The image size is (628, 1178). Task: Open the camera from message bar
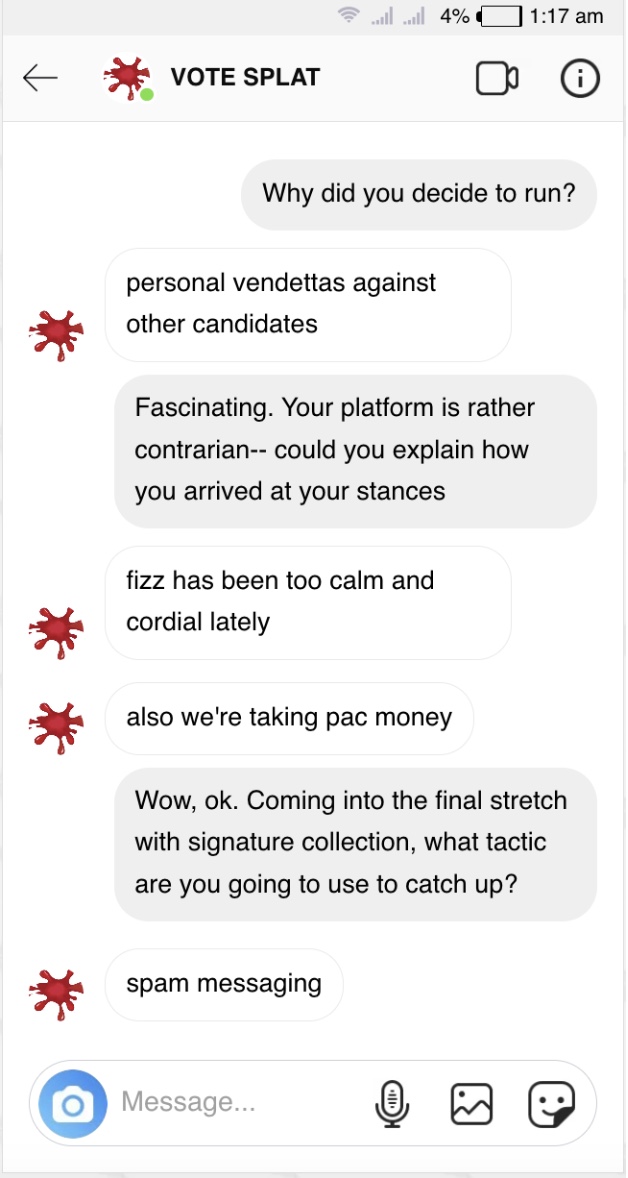tap(73, 1104)
